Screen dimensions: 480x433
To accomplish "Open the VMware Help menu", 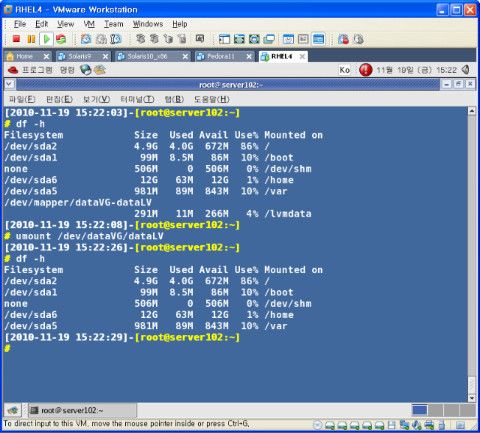I will [x=180, y=24].
